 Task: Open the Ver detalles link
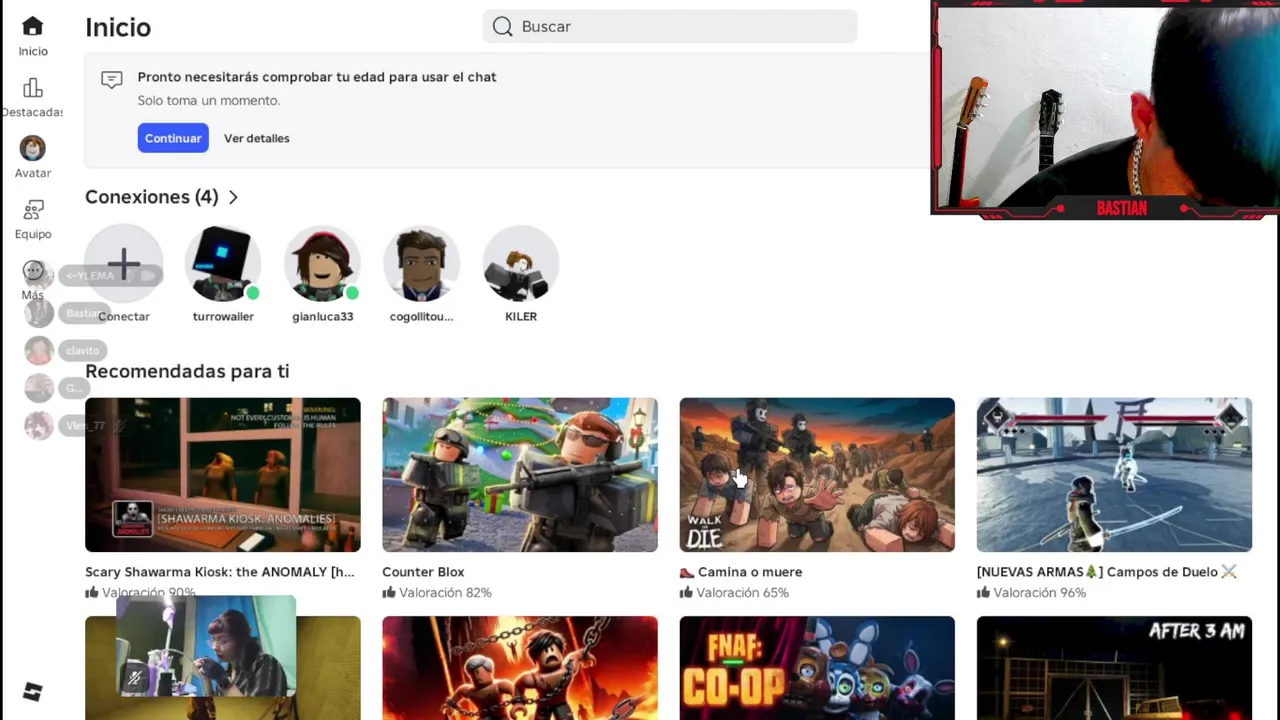tap(257, 138)
